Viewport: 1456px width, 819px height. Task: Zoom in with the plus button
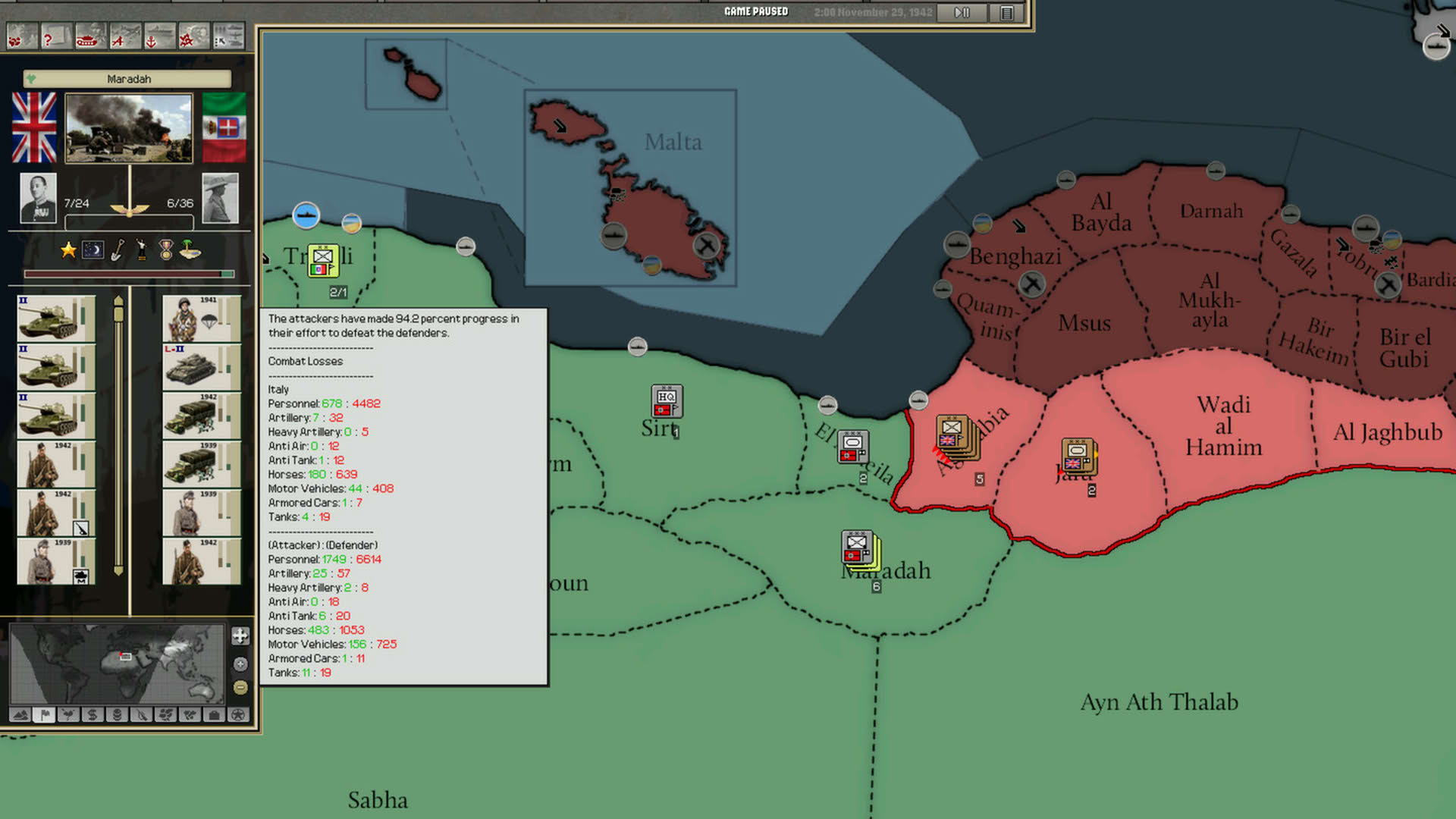(240, 664)
